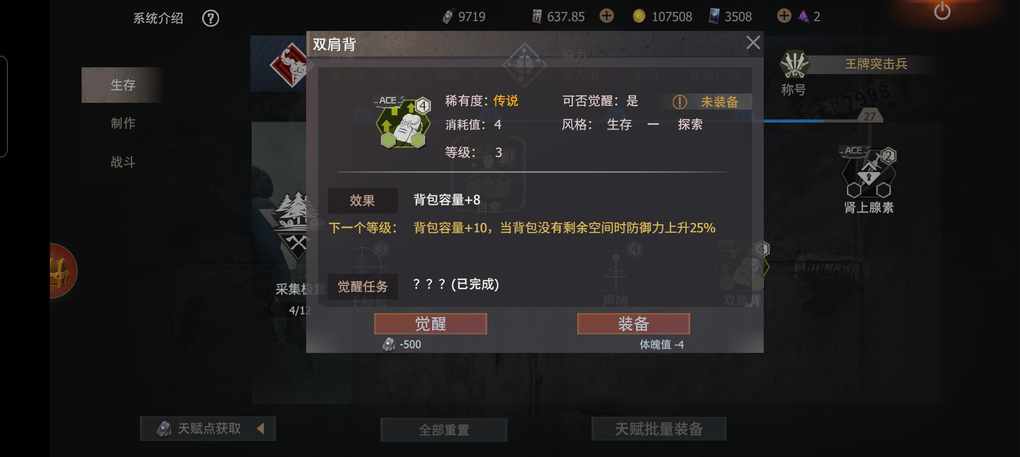Click the 天赋批量装备 button

point(659,428)
